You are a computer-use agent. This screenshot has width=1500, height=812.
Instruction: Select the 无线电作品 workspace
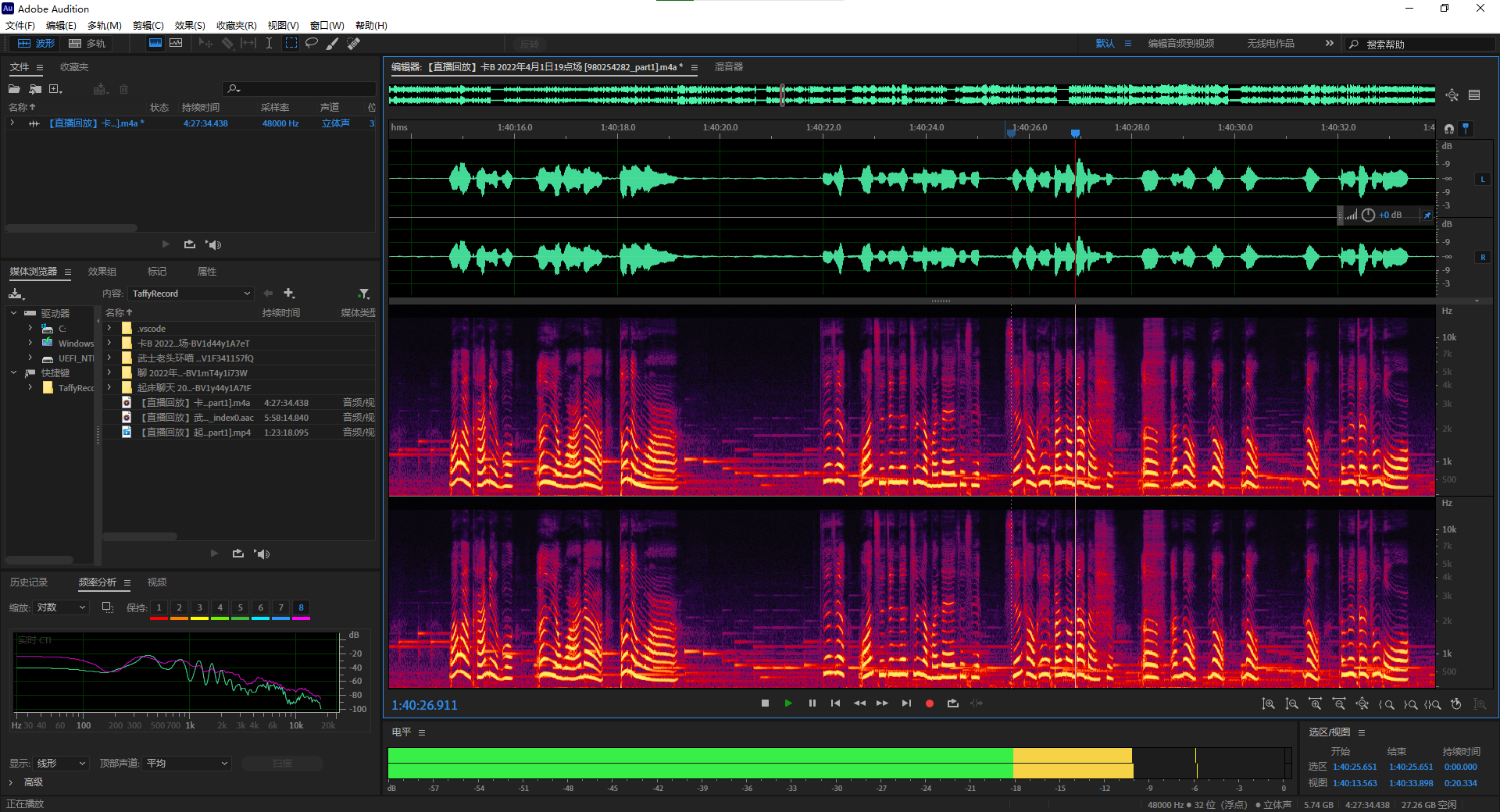tap(1271, 44)
